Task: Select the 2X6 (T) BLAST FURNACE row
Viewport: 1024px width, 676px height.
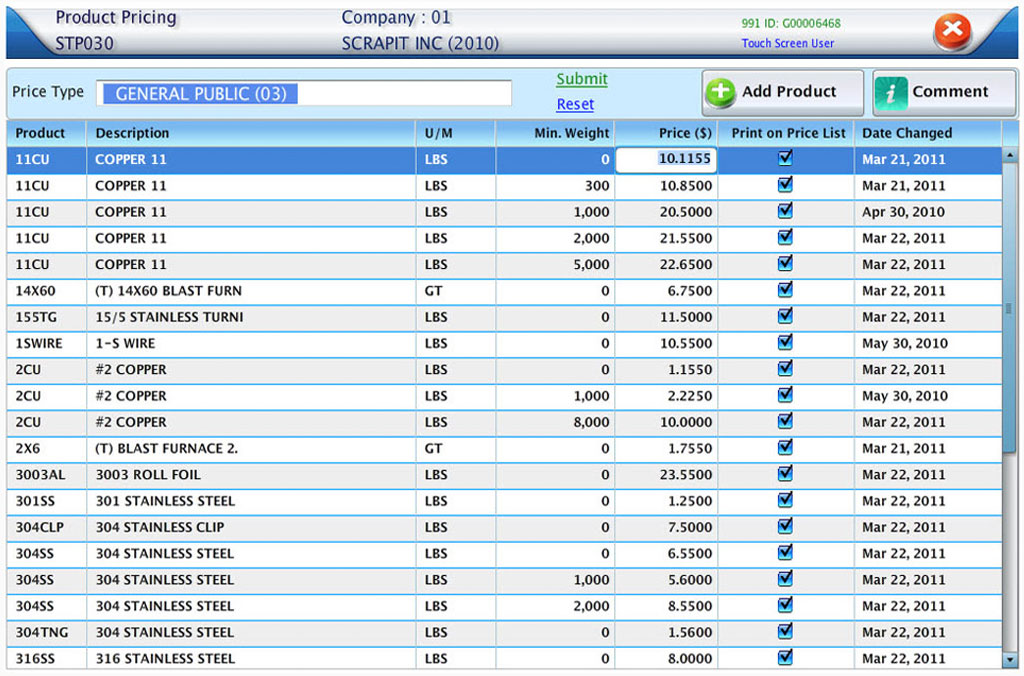Action: (504, 449)
